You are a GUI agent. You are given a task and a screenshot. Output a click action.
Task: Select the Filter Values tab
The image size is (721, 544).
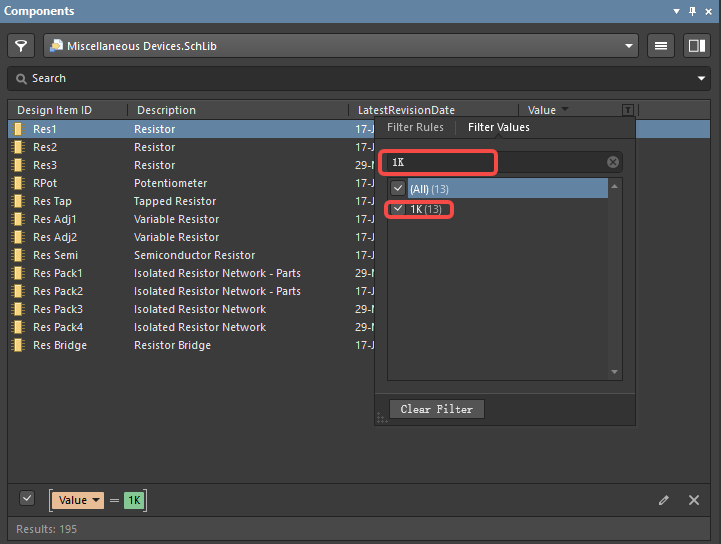pos(499,127)
